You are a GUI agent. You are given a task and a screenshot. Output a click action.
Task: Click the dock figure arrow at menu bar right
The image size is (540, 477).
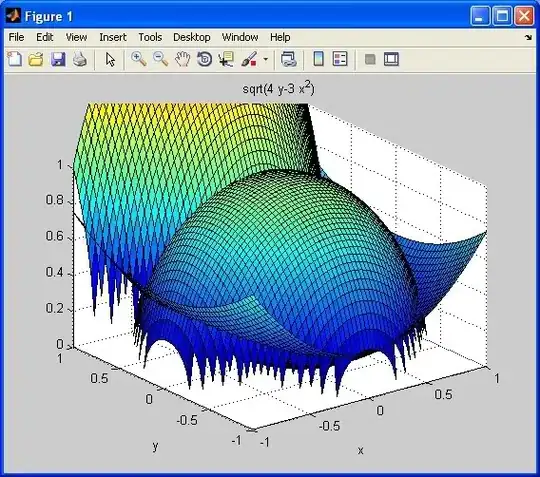[528, 37]
